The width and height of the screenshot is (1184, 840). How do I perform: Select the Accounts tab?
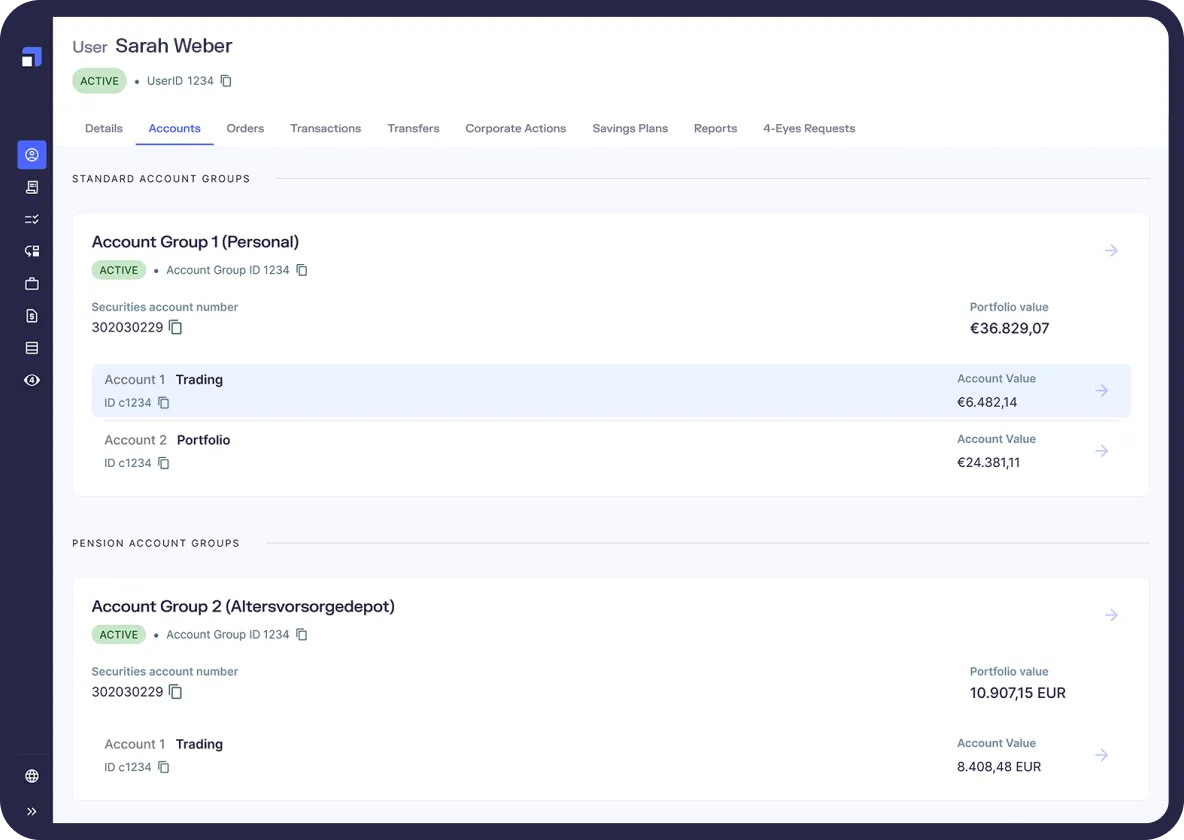(x=174, y=128)
